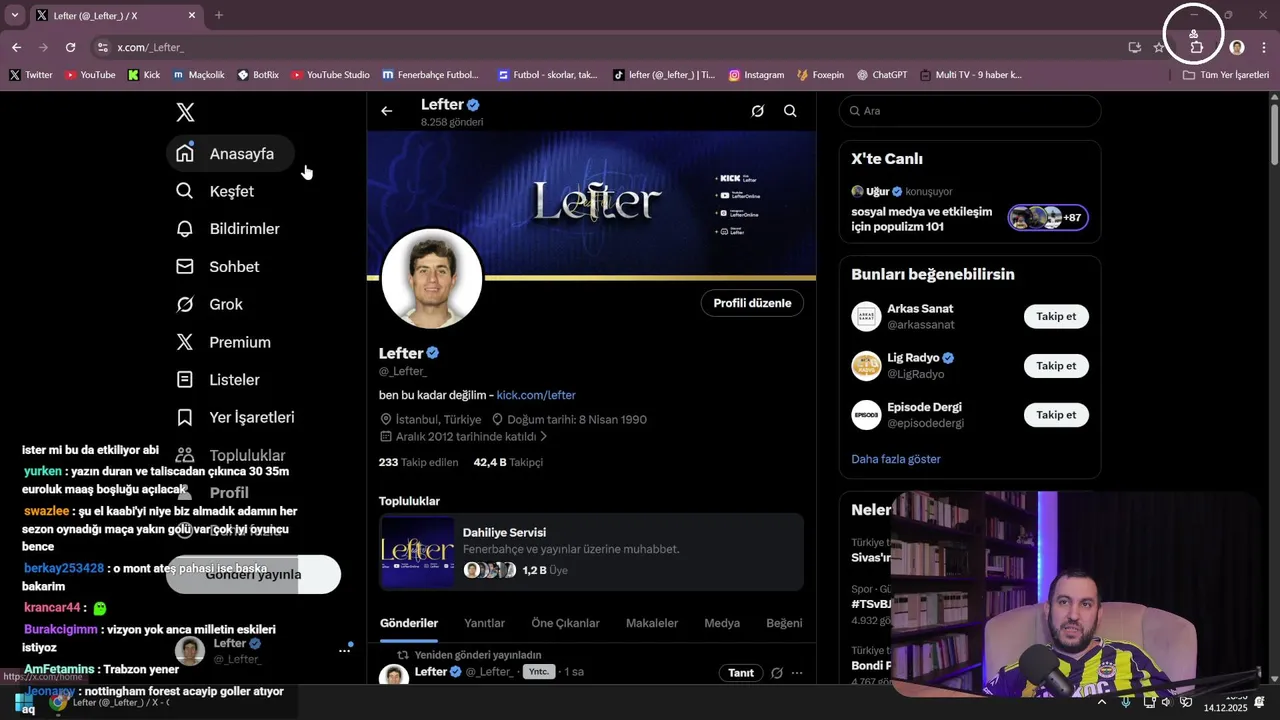Switch to the Yanıtlar tab
Viewport: 1280px width, 720px height.
[485, 623]
